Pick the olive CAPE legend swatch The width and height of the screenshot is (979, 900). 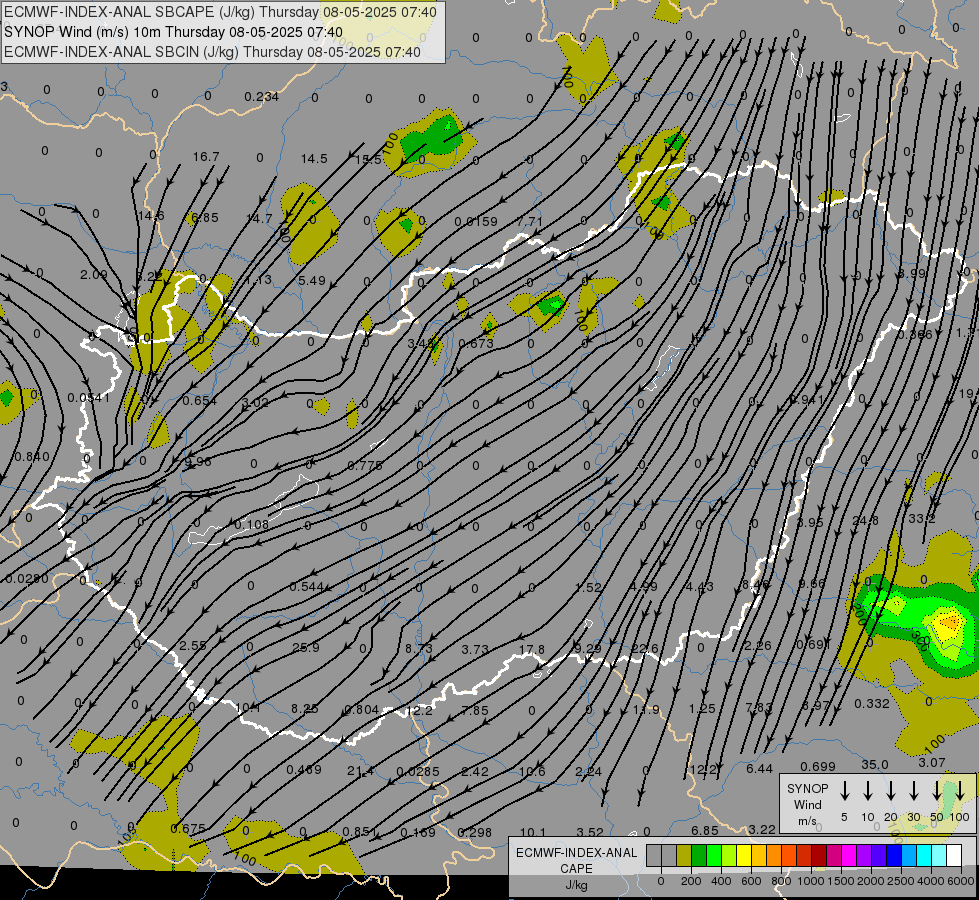[684, 855]
